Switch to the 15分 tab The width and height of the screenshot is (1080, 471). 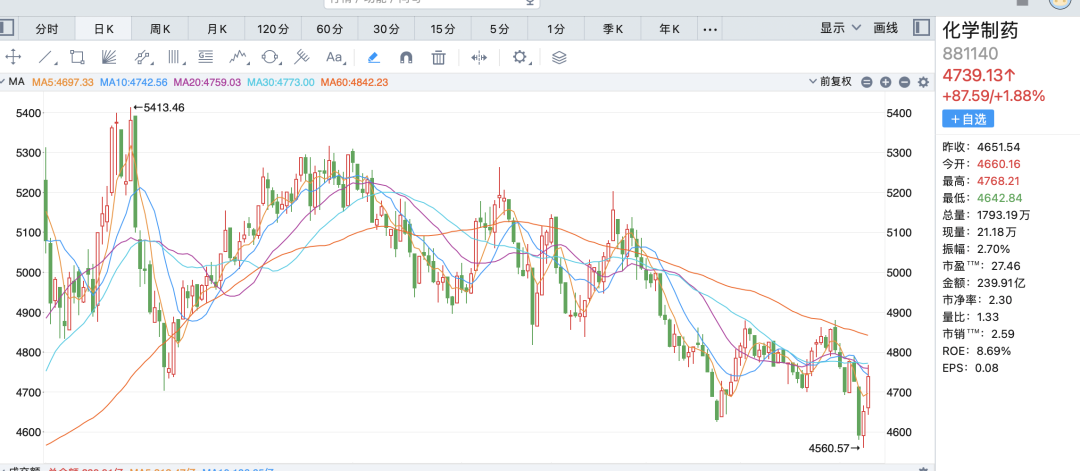pyautogui.click(x=443, y=29)
